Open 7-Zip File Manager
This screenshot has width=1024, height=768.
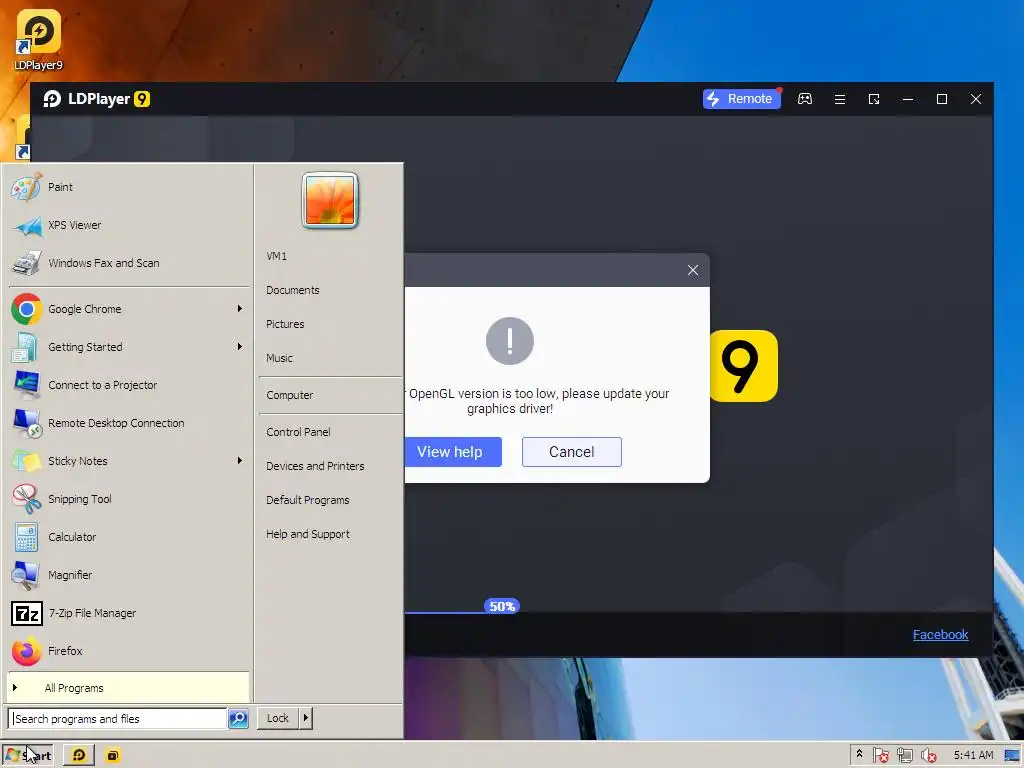click(x=129, y=613)
